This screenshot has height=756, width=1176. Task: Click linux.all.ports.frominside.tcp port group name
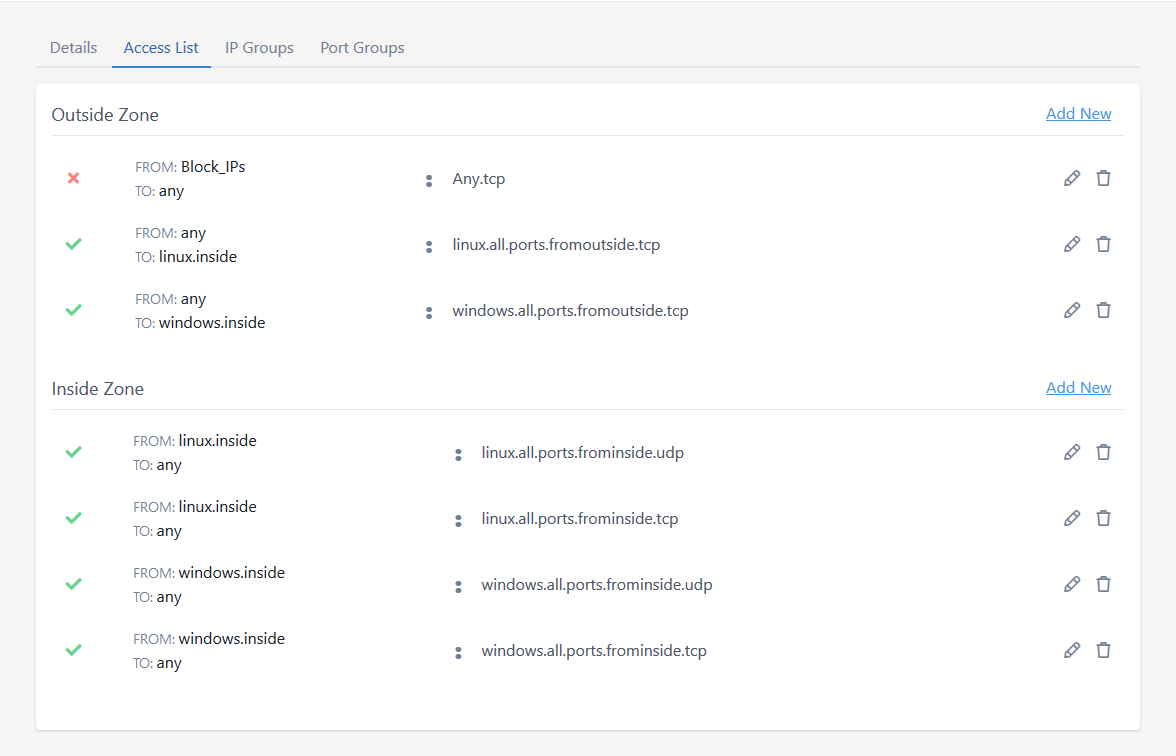[x=580, y=519]
